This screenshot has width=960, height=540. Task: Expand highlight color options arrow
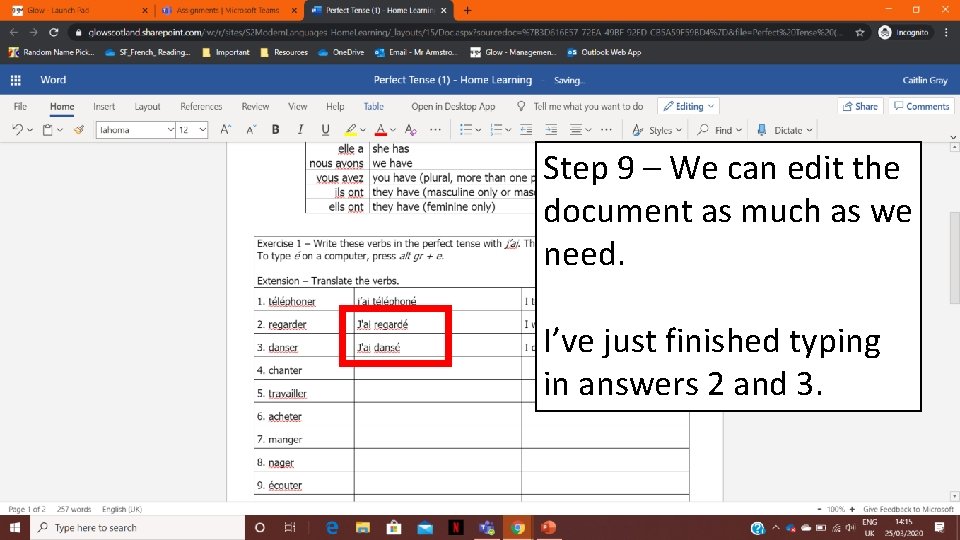(362, 130)
